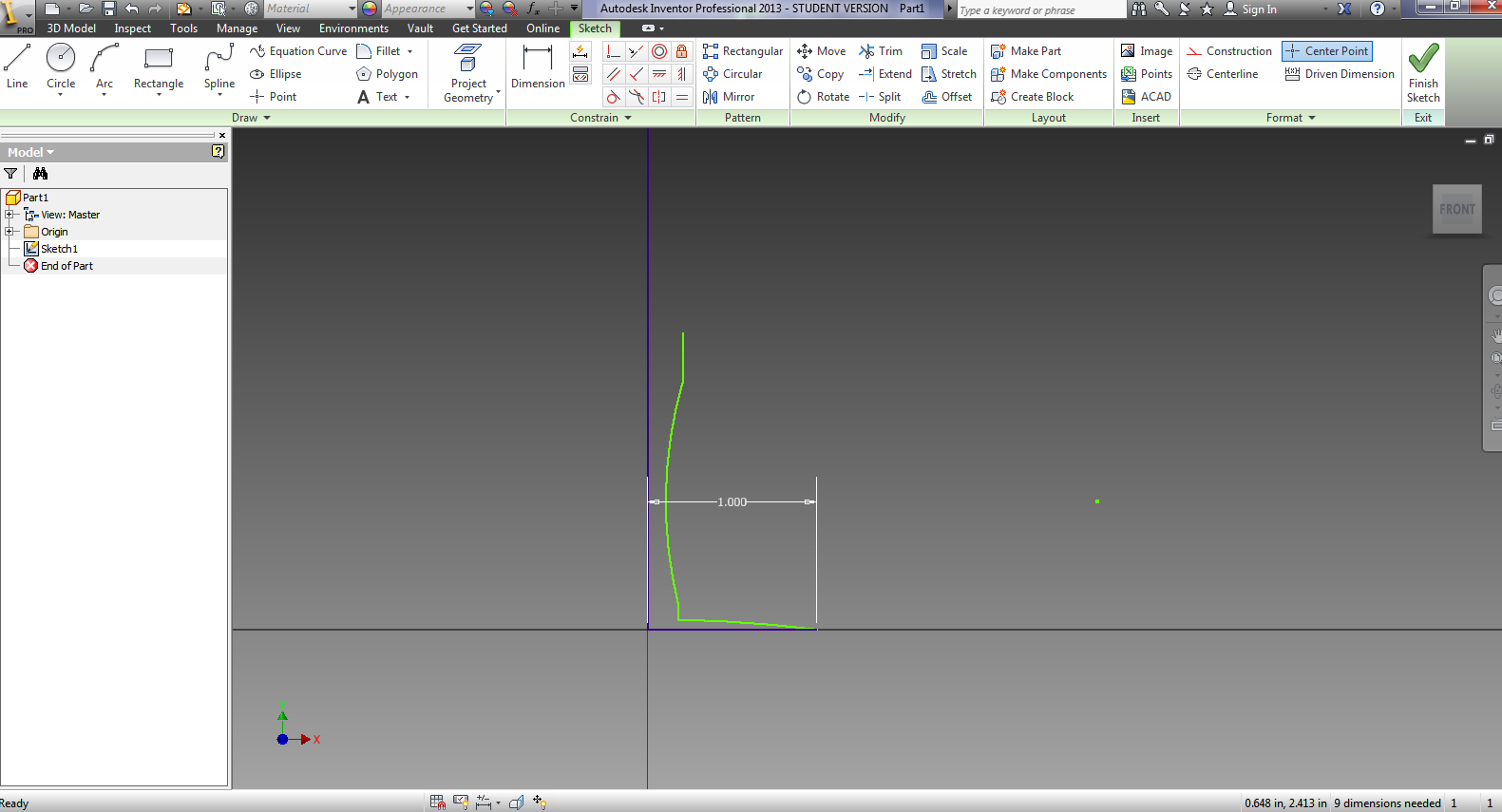The width and height of the screenshot is (1502, 812).
Task: Apply the Coincident constraint
Action: tap(614, 51)
